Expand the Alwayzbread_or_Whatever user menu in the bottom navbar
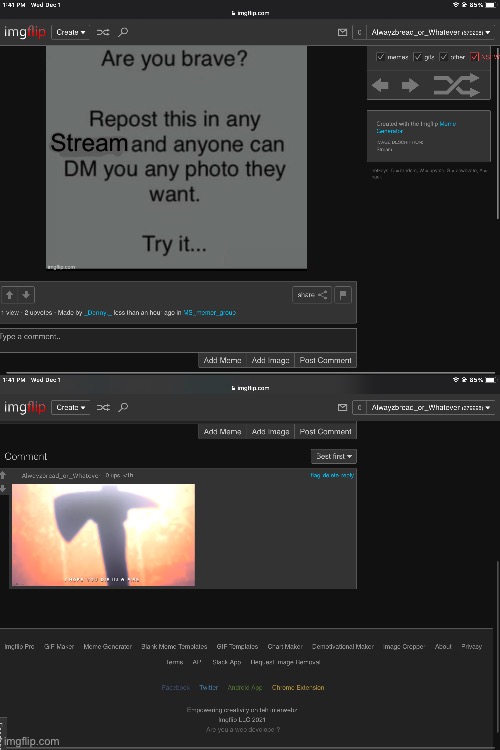The image size is (500, 750). (431, 408)
